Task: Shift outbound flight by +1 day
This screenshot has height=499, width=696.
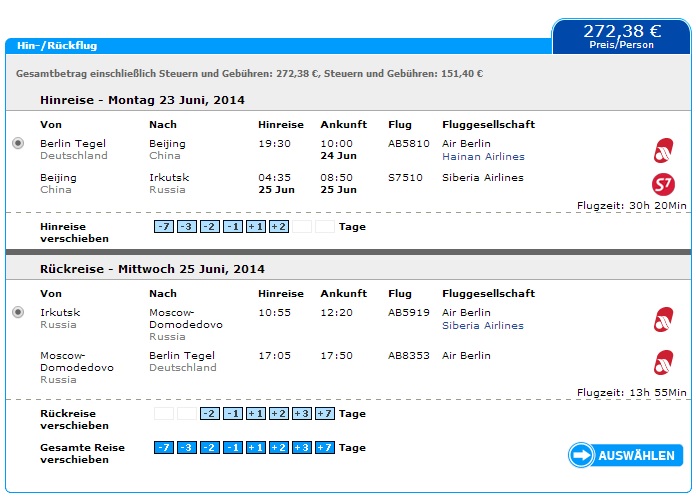Action: point(256,227)
